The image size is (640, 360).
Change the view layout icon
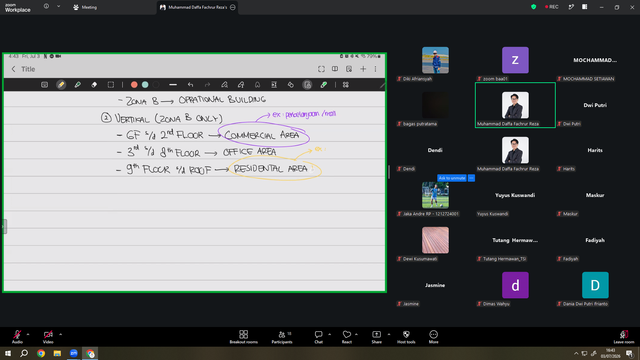pos(585,7)
